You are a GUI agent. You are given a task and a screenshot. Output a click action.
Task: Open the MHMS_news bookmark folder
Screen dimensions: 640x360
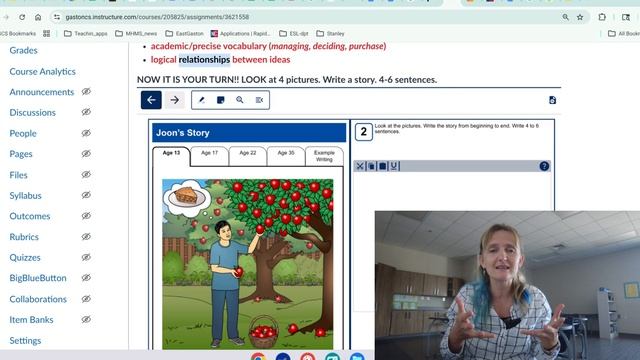[136, 33]
